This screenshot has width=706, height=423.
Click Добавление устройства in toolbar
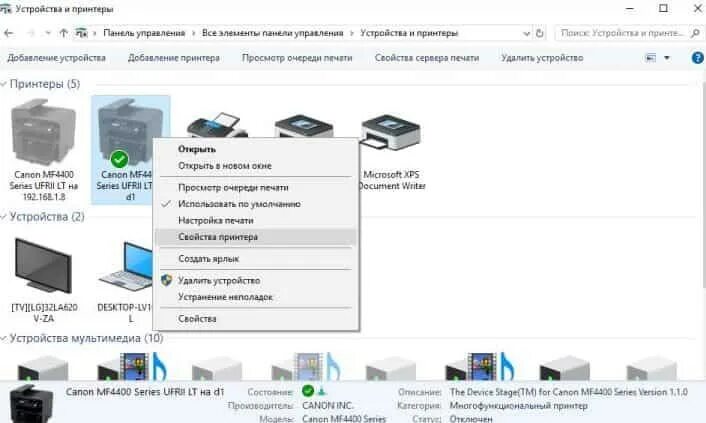pyautogui.click(x=56, y=58)
